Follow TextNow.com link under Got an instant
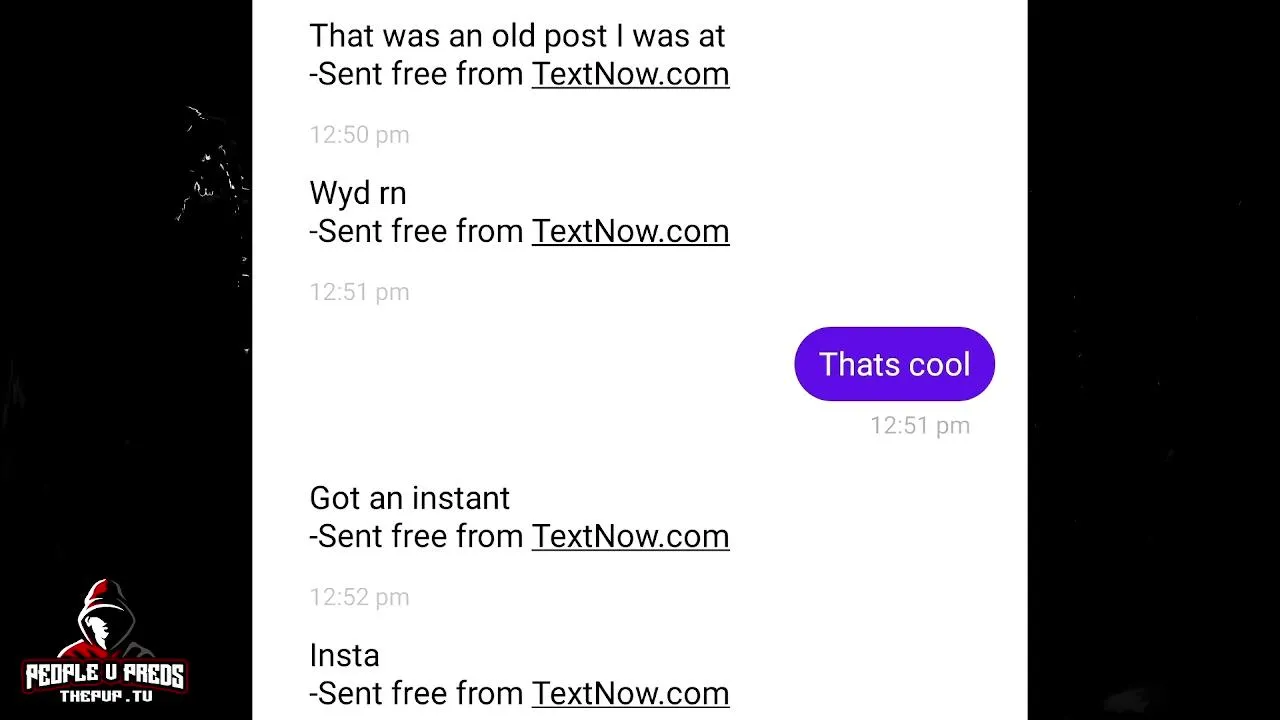Screen dimensions: 1280x720 pos(630,536)
